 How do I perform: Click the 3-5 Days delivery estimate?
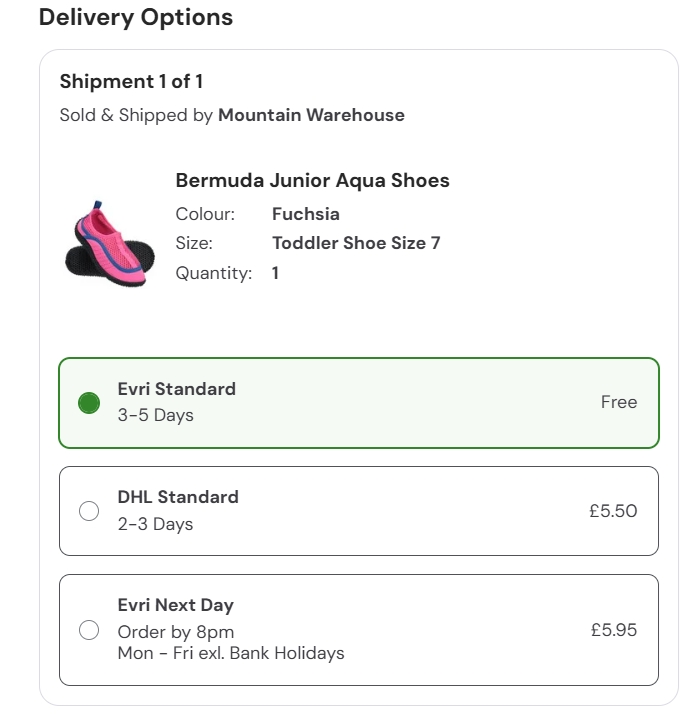pos(155,415)
